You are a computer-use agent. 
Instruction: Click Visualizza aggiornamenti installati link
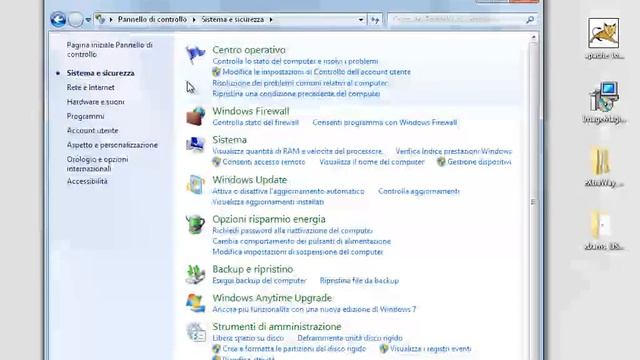coord(268,202)
